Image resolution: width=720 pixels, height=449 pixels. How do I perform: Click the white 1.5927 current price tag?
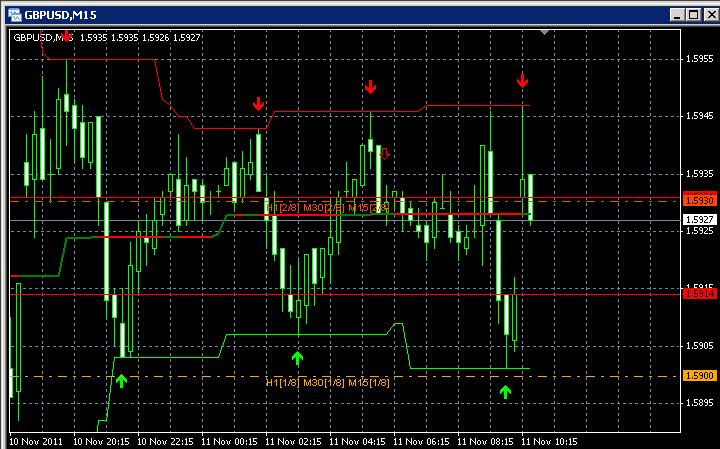pyautogui.click(x=699, y=219)
